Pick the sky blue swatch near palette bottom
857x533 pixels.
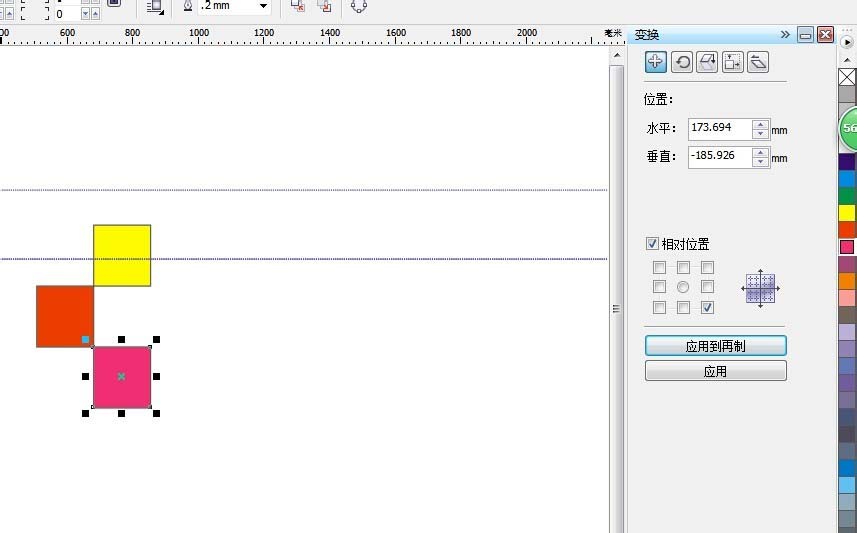click(847, 484)
